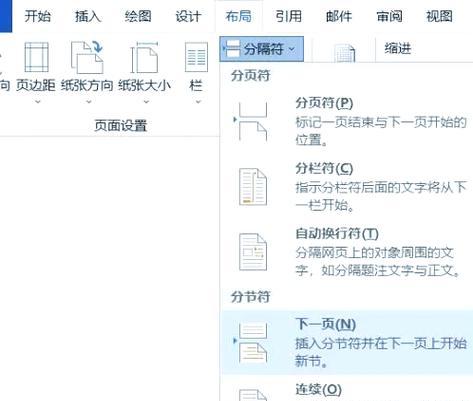473x401 pixels.
Task: Click description '标记一页结束与下一页开始的位置。'
Action: point(381,131)
